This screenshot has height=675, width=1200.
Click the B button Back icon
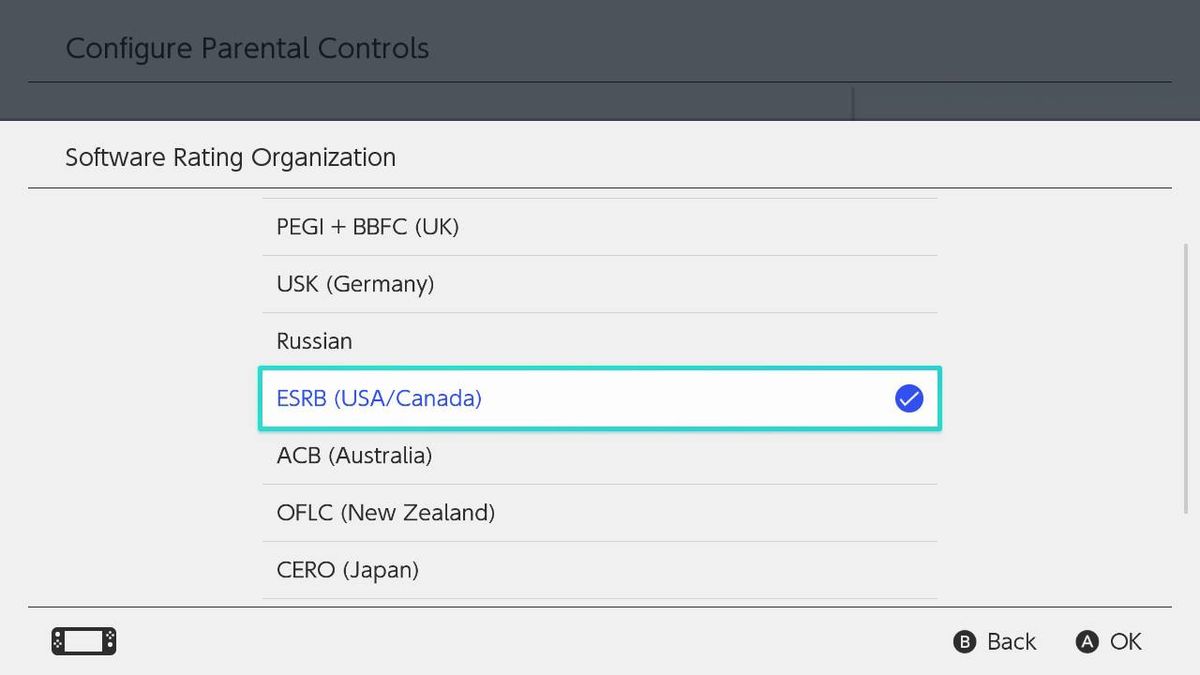point(963,642)
